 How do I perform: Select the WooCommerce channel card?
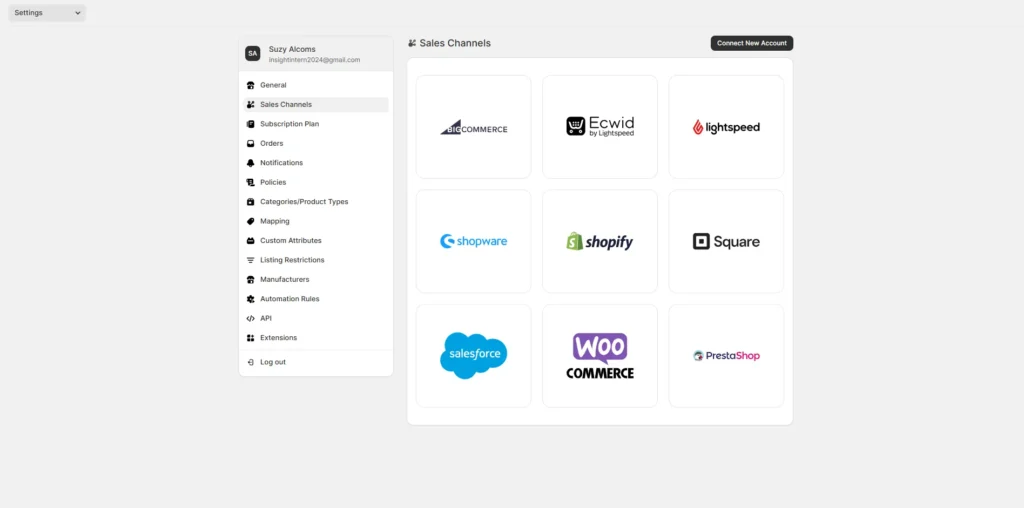point(600,356)
